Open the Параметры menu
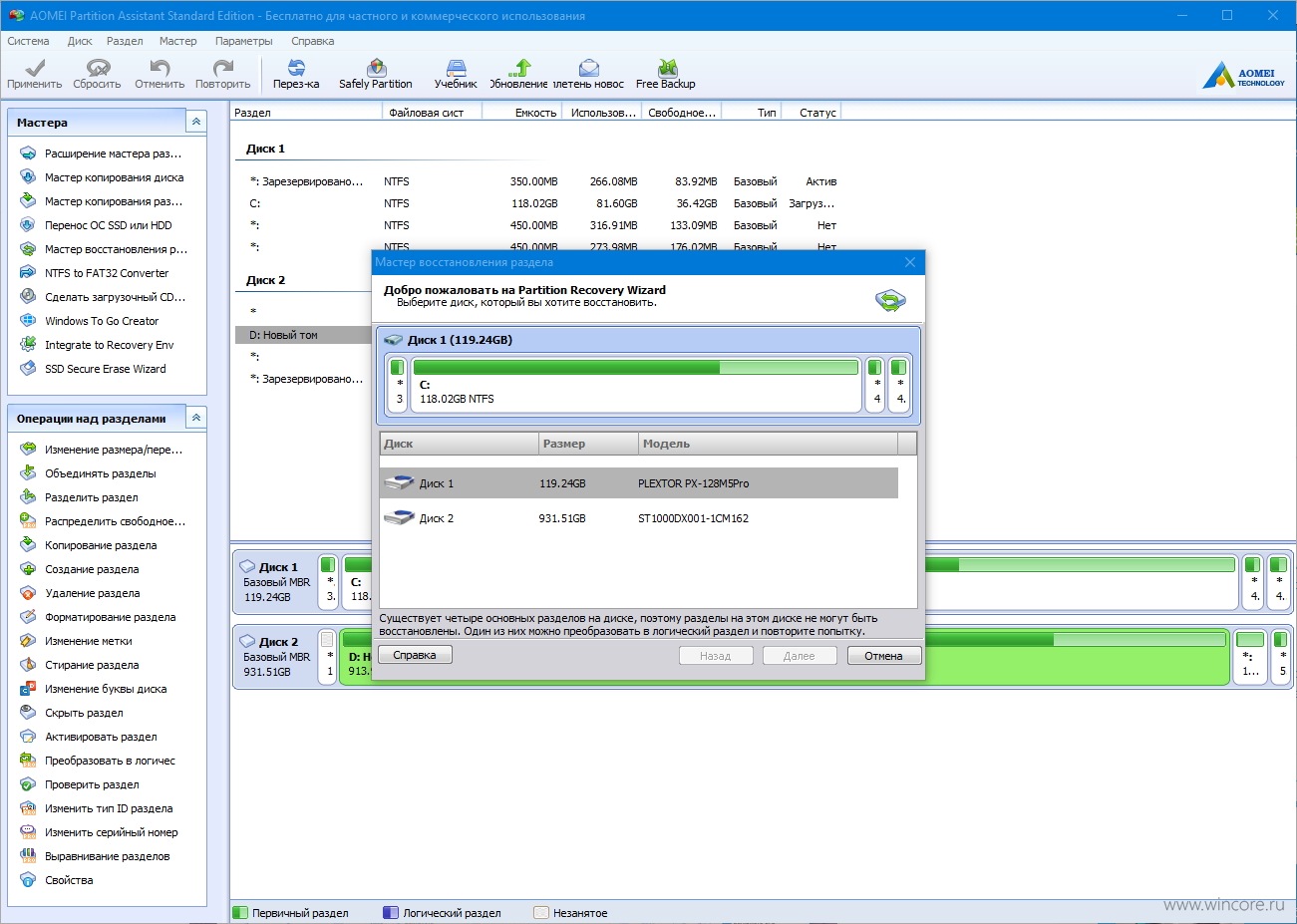1297x924 pixels. pyautogui.click(x=244, y=41)
